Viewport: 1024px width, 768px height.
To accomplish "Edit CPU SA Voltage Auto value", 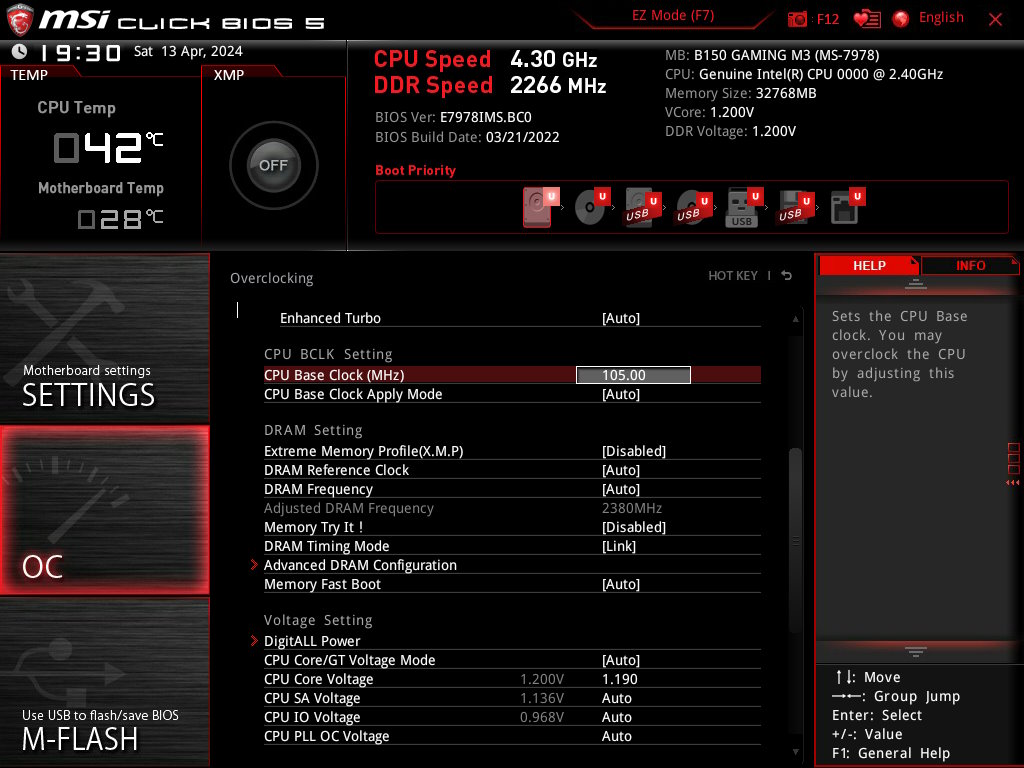I will pyautogui.click(x=616, y=698).
